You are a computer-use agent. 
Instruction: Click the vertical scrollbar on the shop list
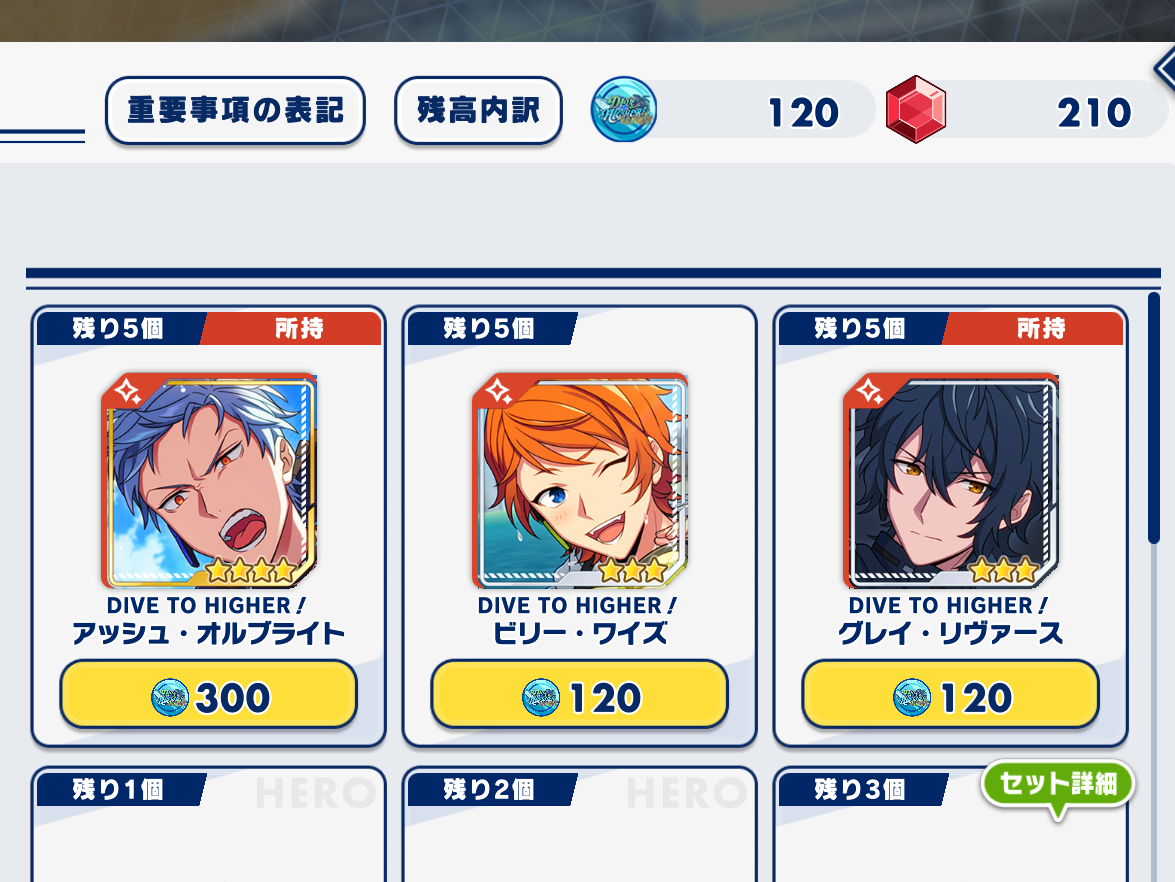click(x=1154, y=418)
